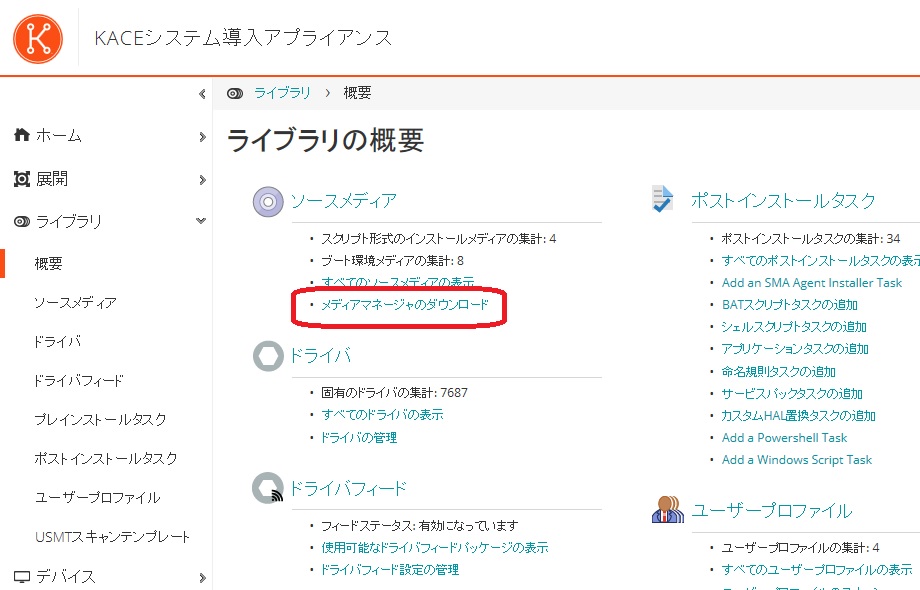Click ドライバフィード設定の管理 link
The width and height of the screenshot is (920, 590).
point(390,569)
